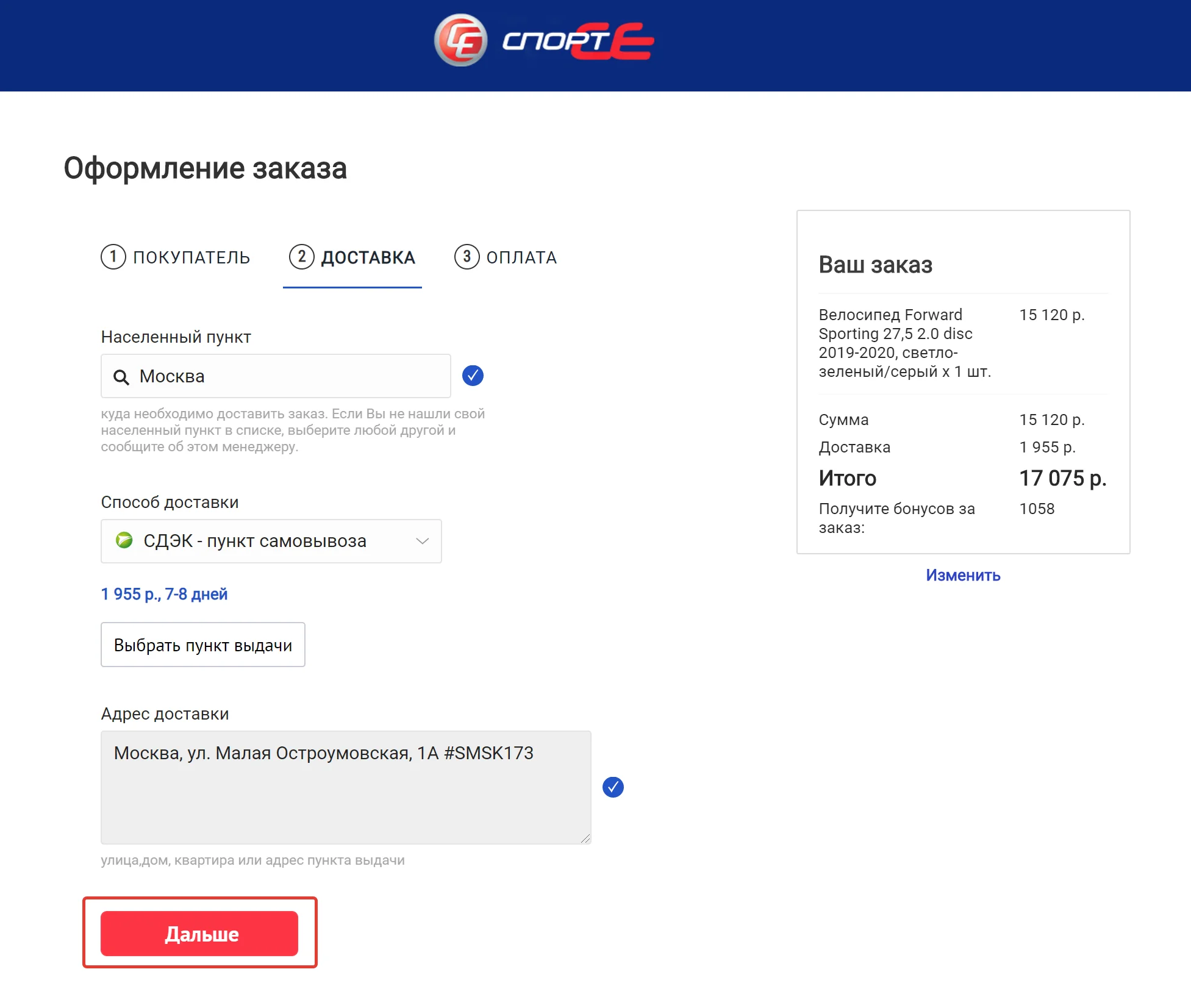Click the blue checkmark next to the Москва field
Viewport: 1191px width, 1008px height.
click(473, 376)
